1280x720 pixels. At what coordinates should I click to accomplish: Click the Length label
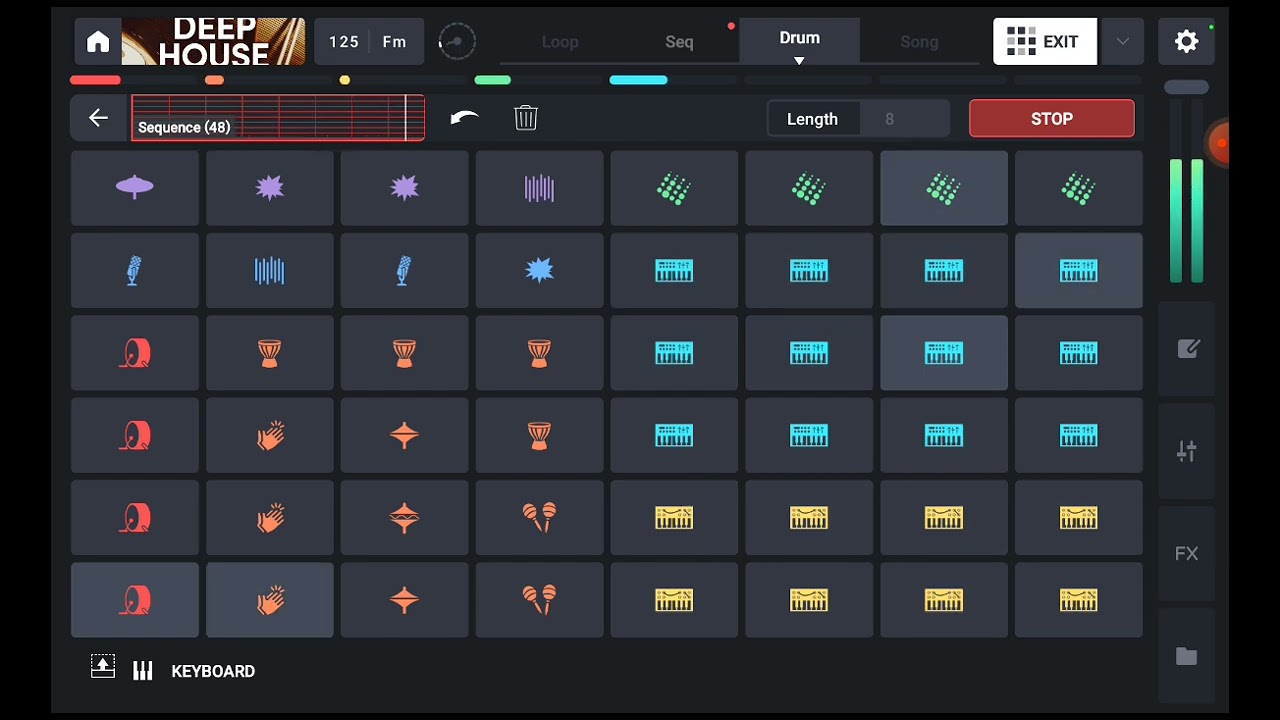coord(812,119)
